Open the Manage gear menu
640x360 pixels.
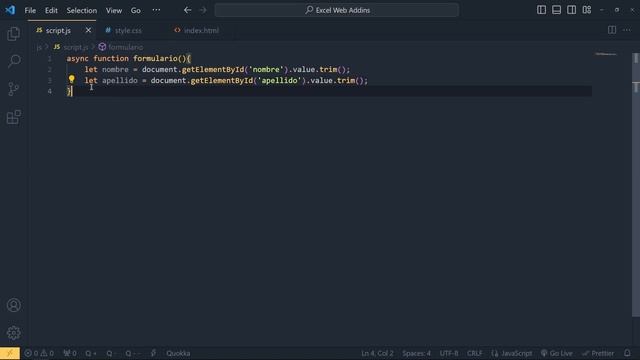tap(13, 333)
